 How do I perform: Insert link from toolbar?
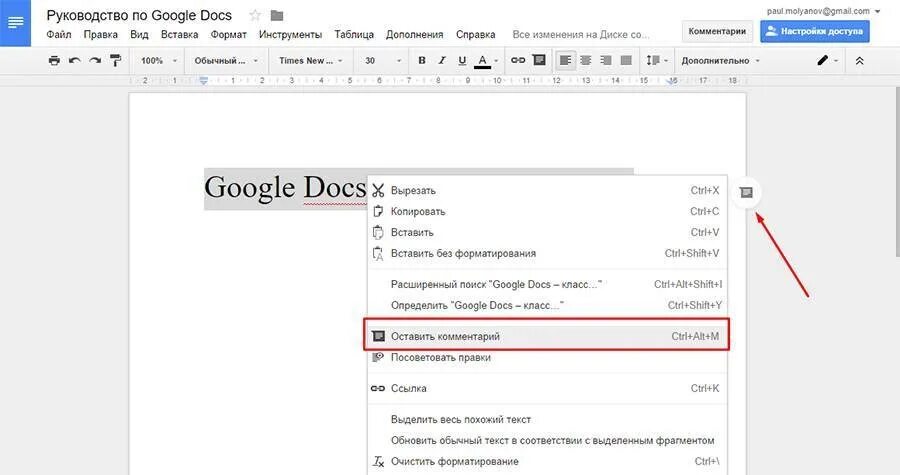tap(518, 60)
